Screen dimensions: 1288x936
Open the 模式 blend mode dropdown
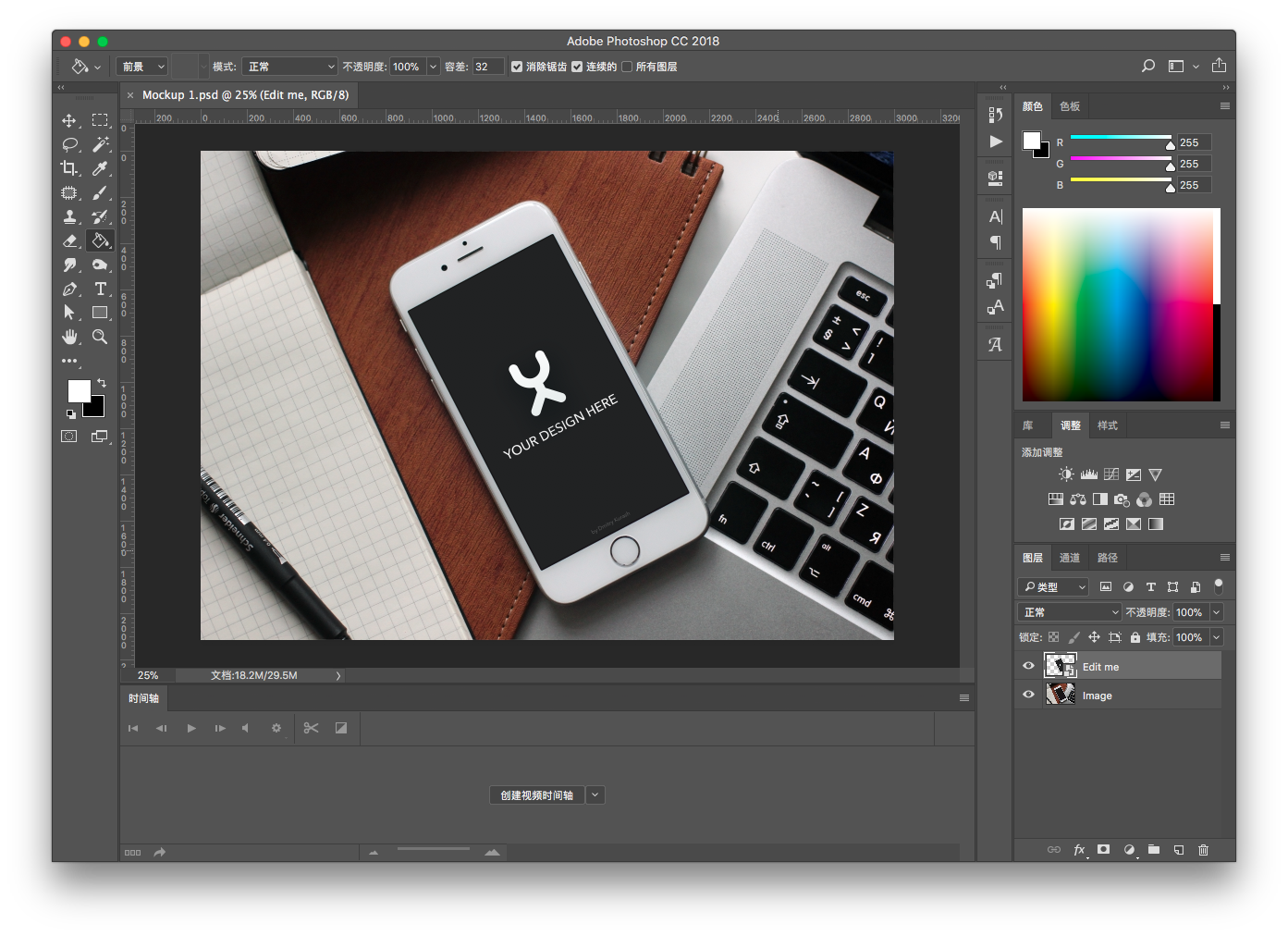point(290,67)
